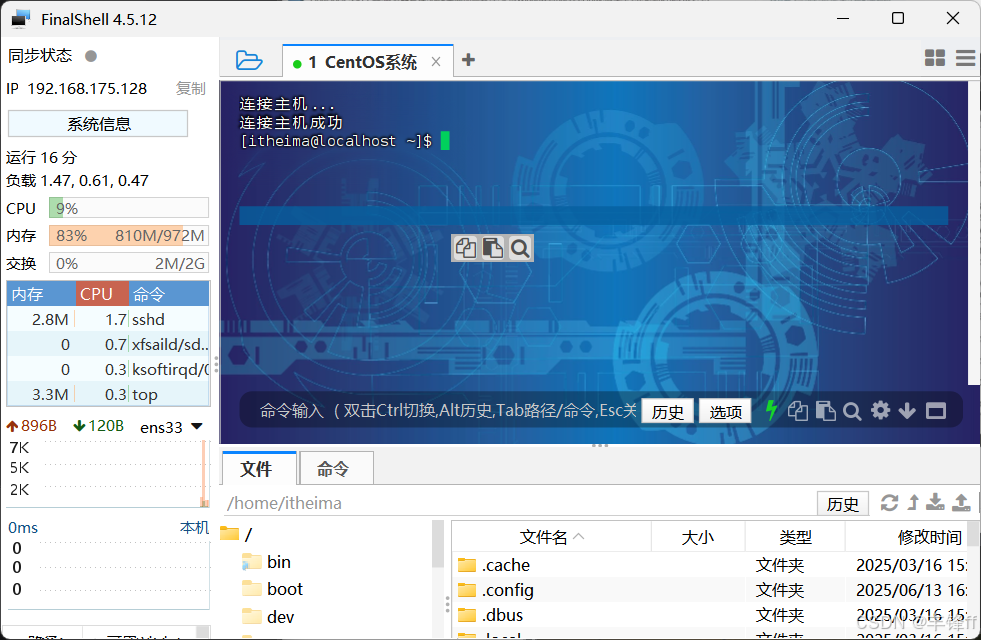Open 历史 in command input bar
981x640 pixels.
pyautogui.click(x=668, y=411)
